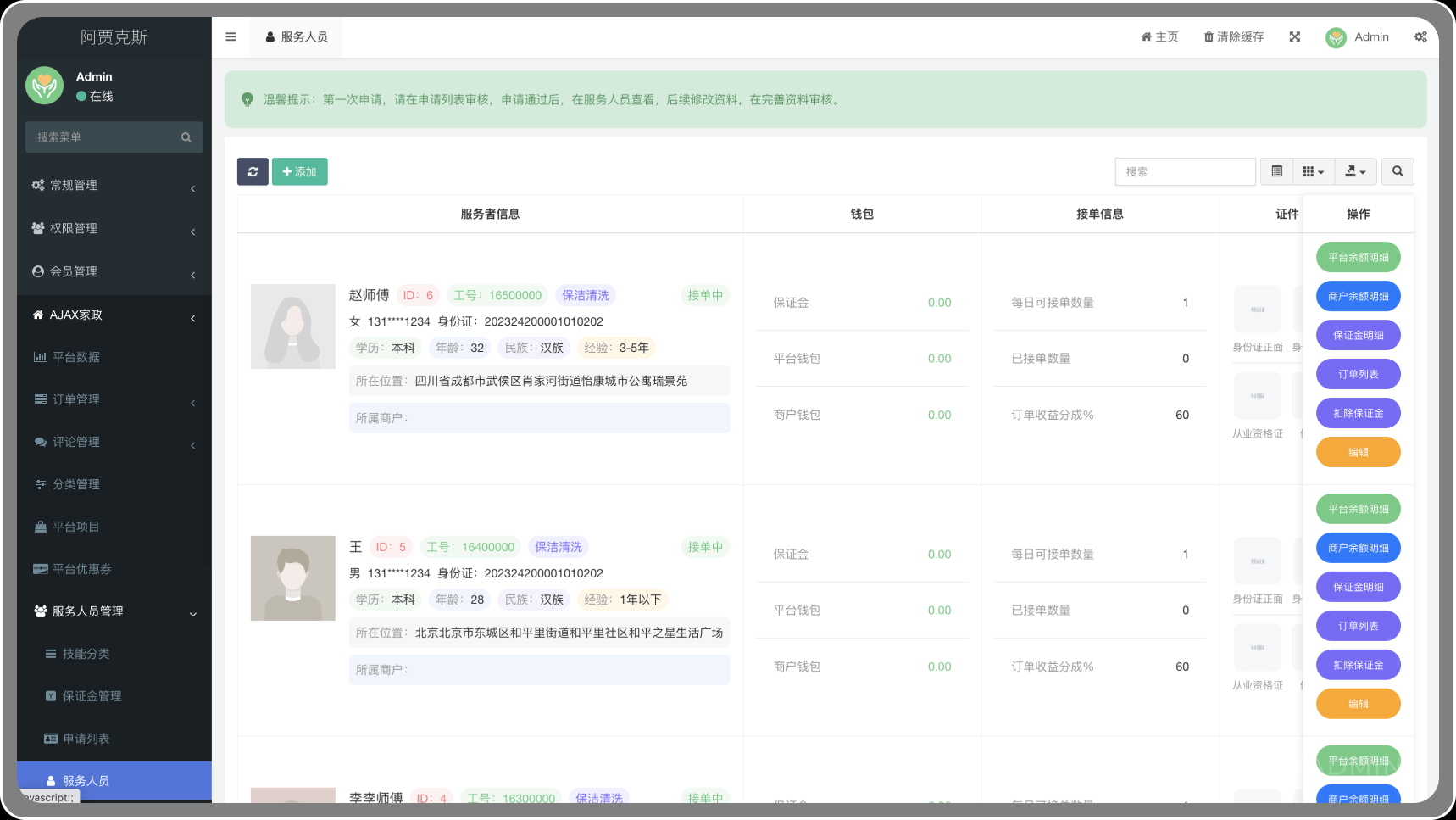This screenshot has height=820, width=1456.
Task: Click 编辑 button for 赵师傅
Action: coord(1358,453)
